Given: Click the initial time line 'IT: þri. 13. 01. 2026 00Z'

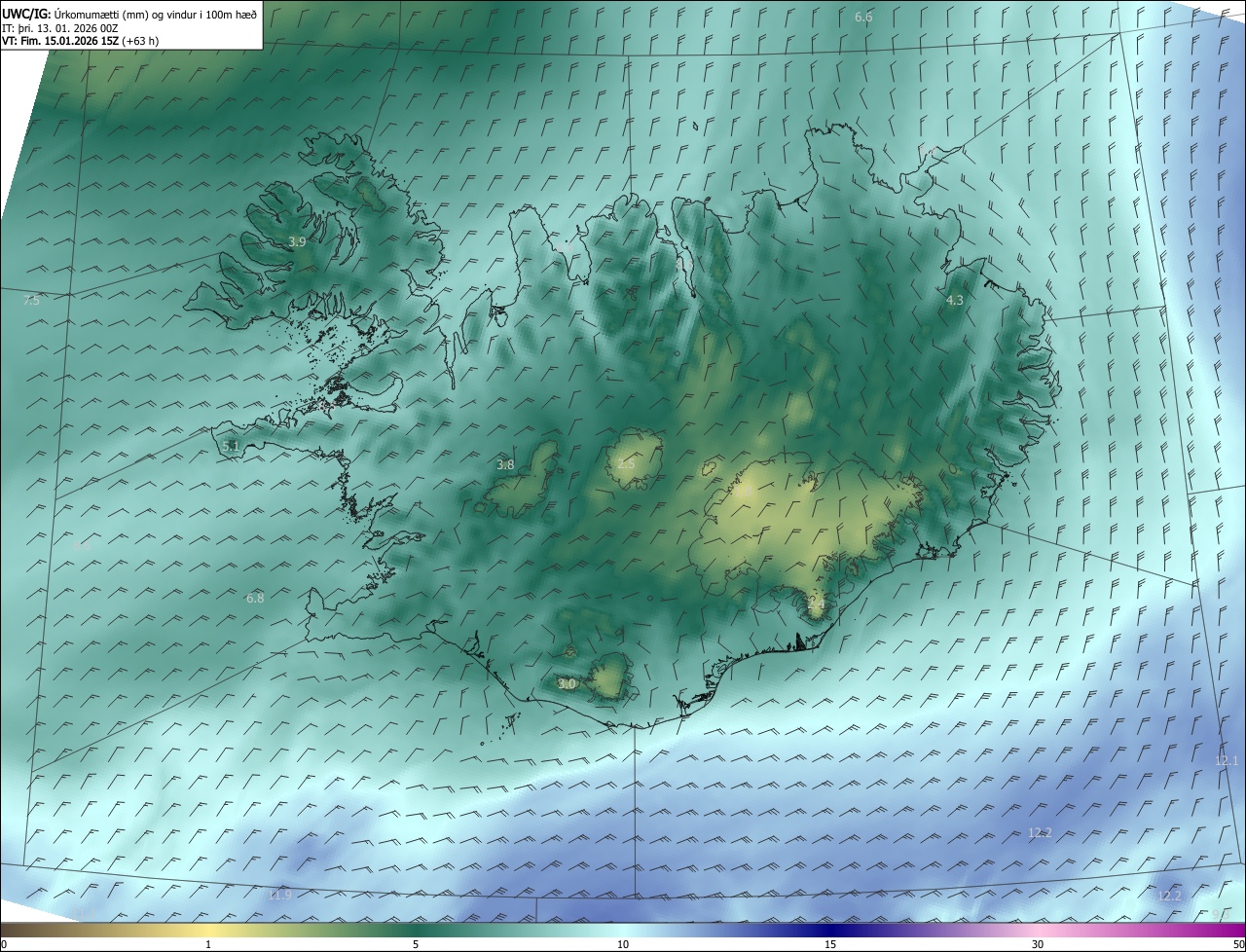Looking at the screenshot, I should 59,28.
